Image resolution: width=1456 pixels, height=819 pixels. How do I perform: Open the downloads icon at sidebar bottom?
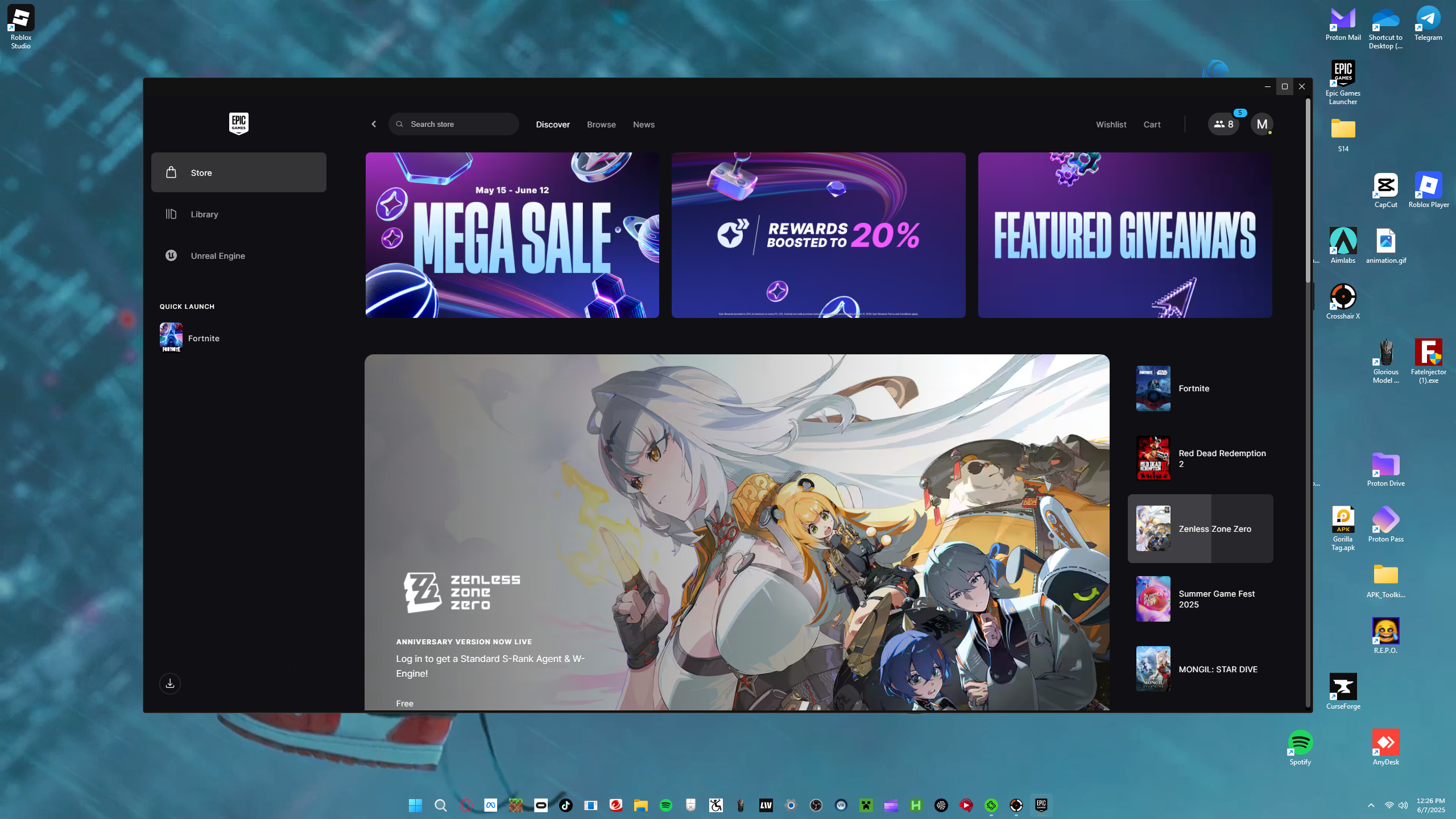[169, 684]
